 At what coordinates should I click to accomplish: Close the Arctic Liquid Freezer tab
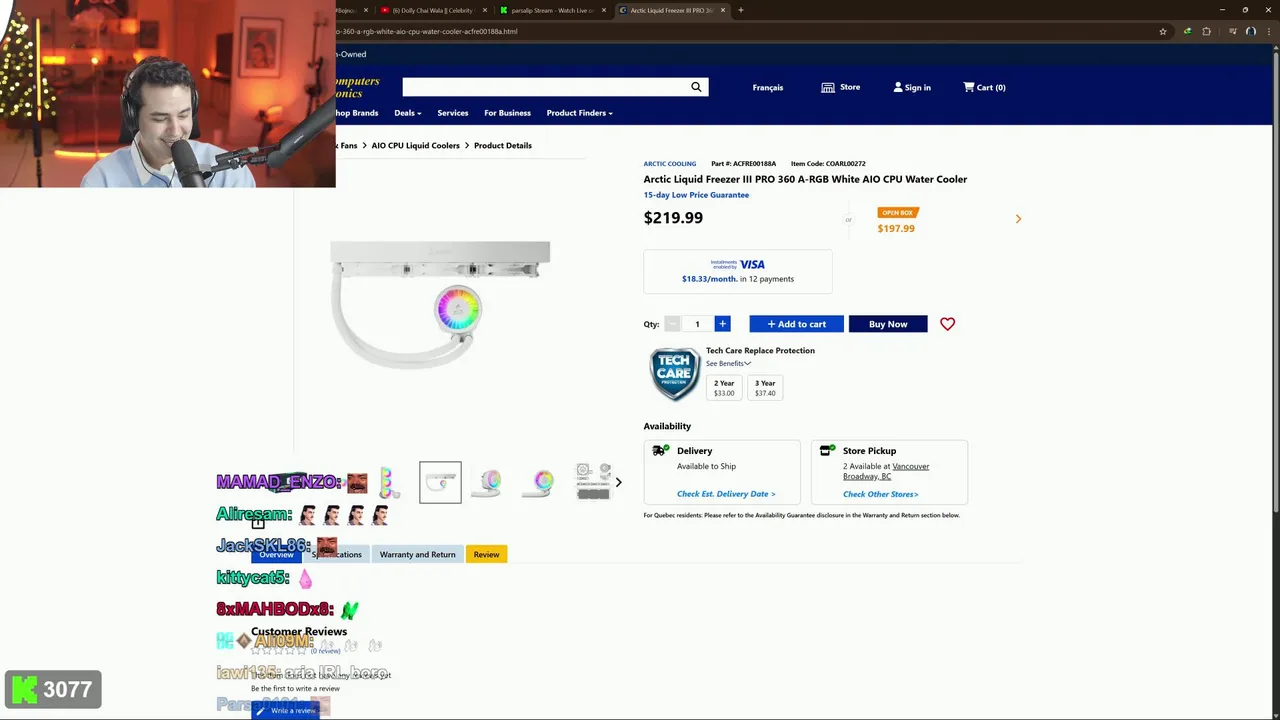click(x=723, y=10)
